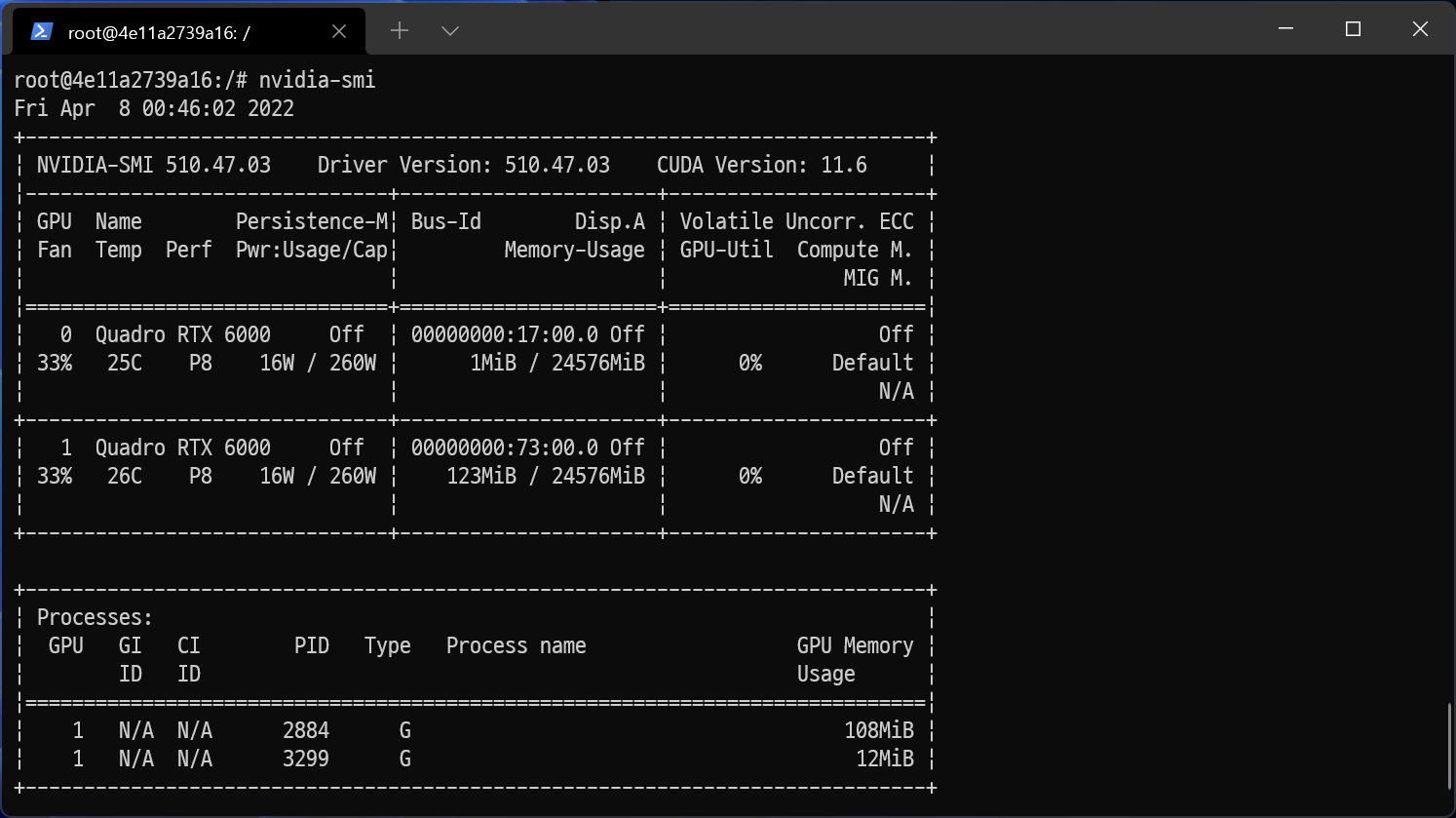Minimize the terminal window
1456x818 pixels.
[1285, 28]
